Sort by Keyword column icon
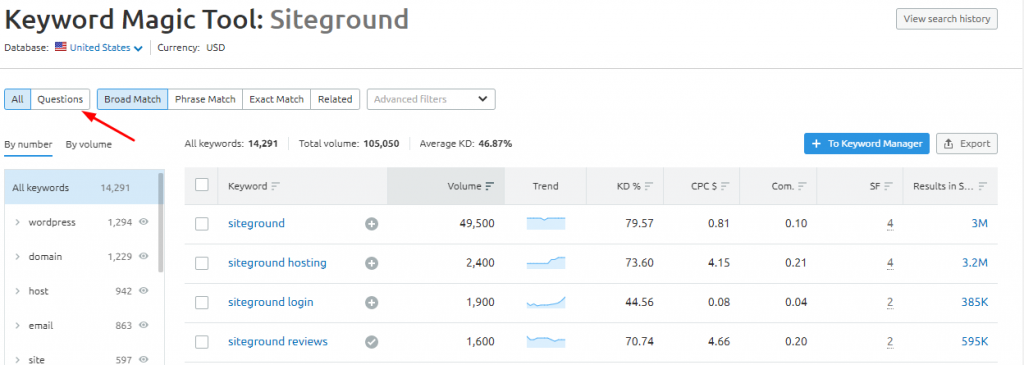The width and height of the screenshot is (1024, 365). coord(275,186)
